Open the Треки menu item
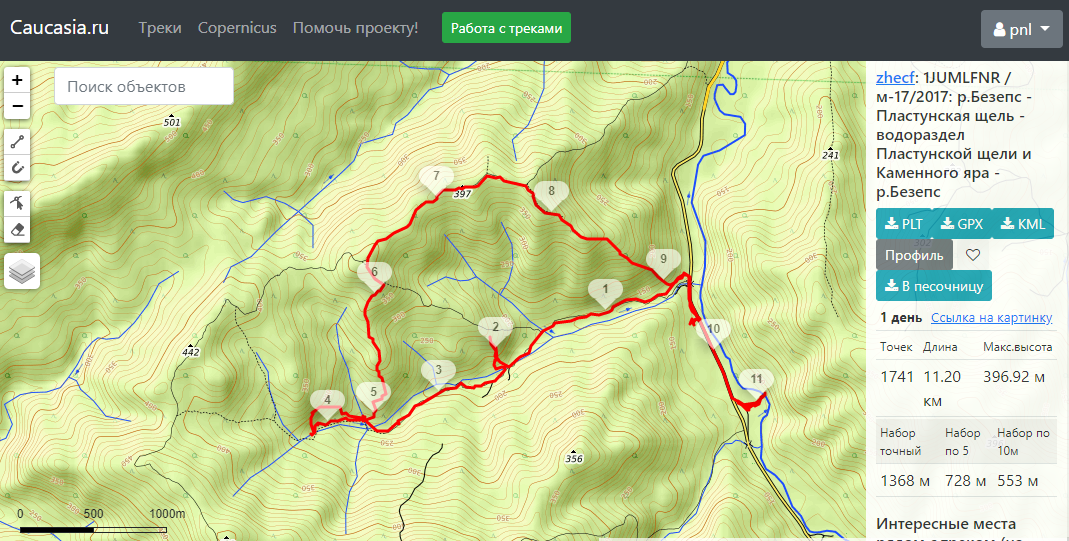 [160, 28]
